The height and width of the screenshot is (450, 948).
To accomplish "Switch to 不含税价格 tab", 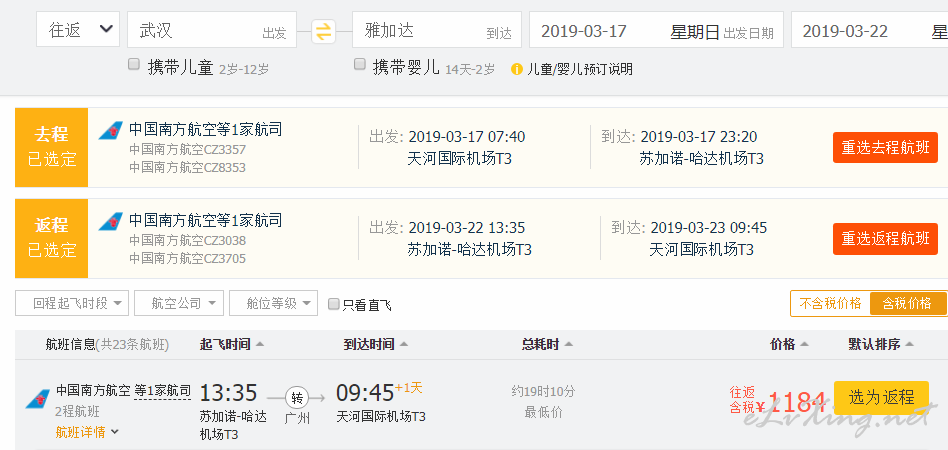I will 830,304.
